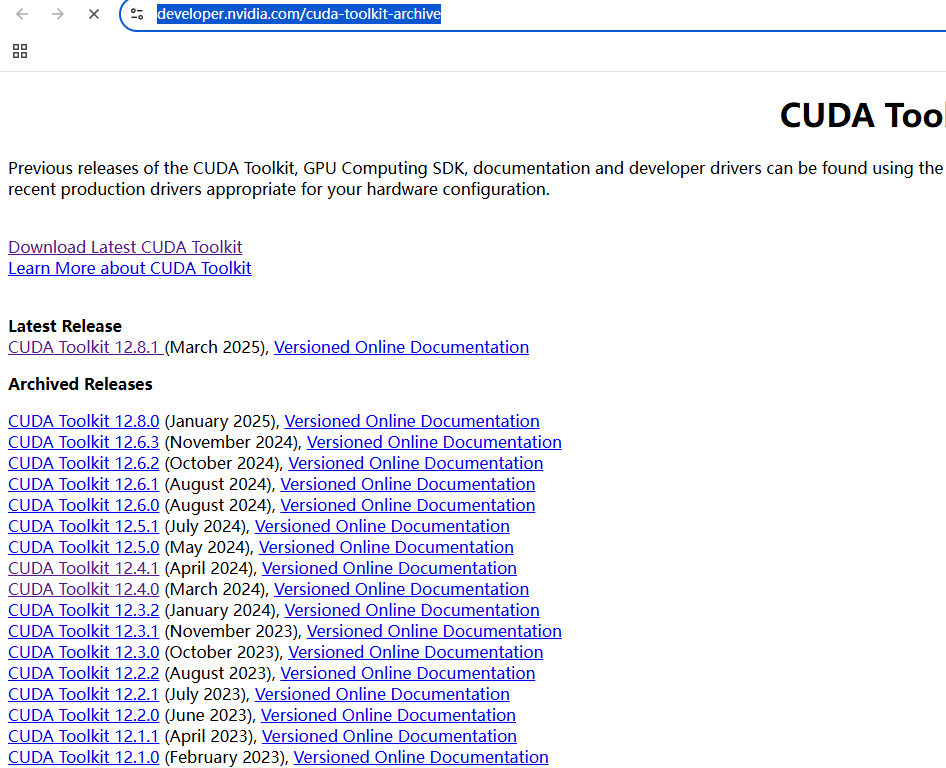Screen dimensions: 946x768
Task: Open Versioned Online Documentation for 12.2.2
Action: [x=408, y=674]
